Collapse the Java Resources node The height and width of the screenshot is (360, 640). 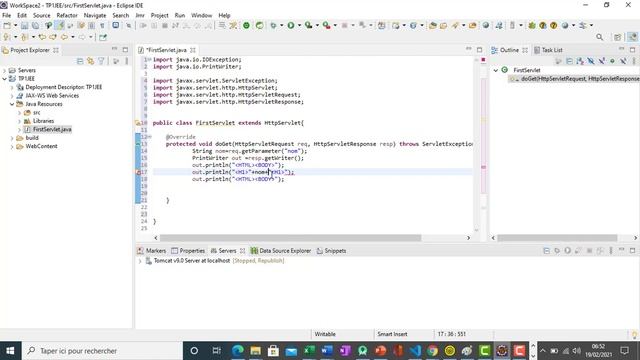(12, 104)
